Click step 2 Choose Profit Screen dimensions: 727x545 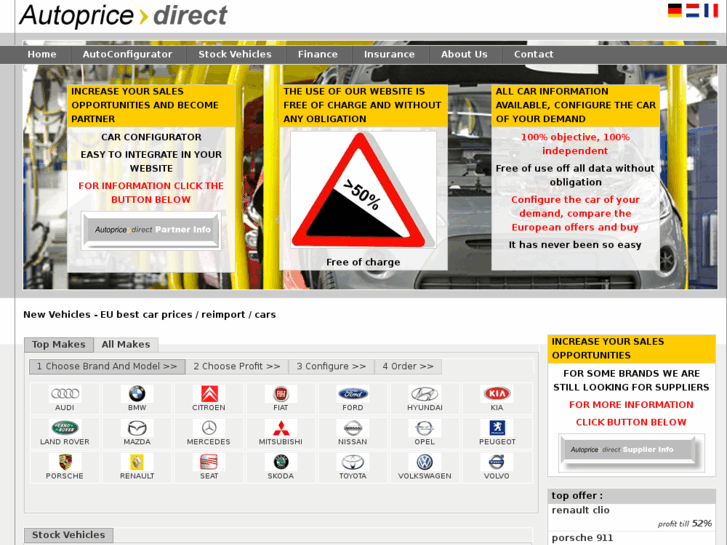(x=237, y=366)
